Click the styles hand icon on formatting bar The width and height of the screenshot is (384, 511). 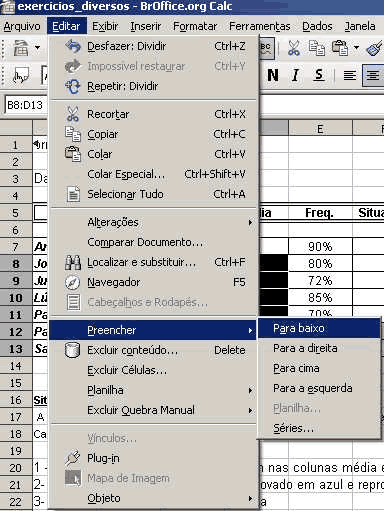pos(21,76)
